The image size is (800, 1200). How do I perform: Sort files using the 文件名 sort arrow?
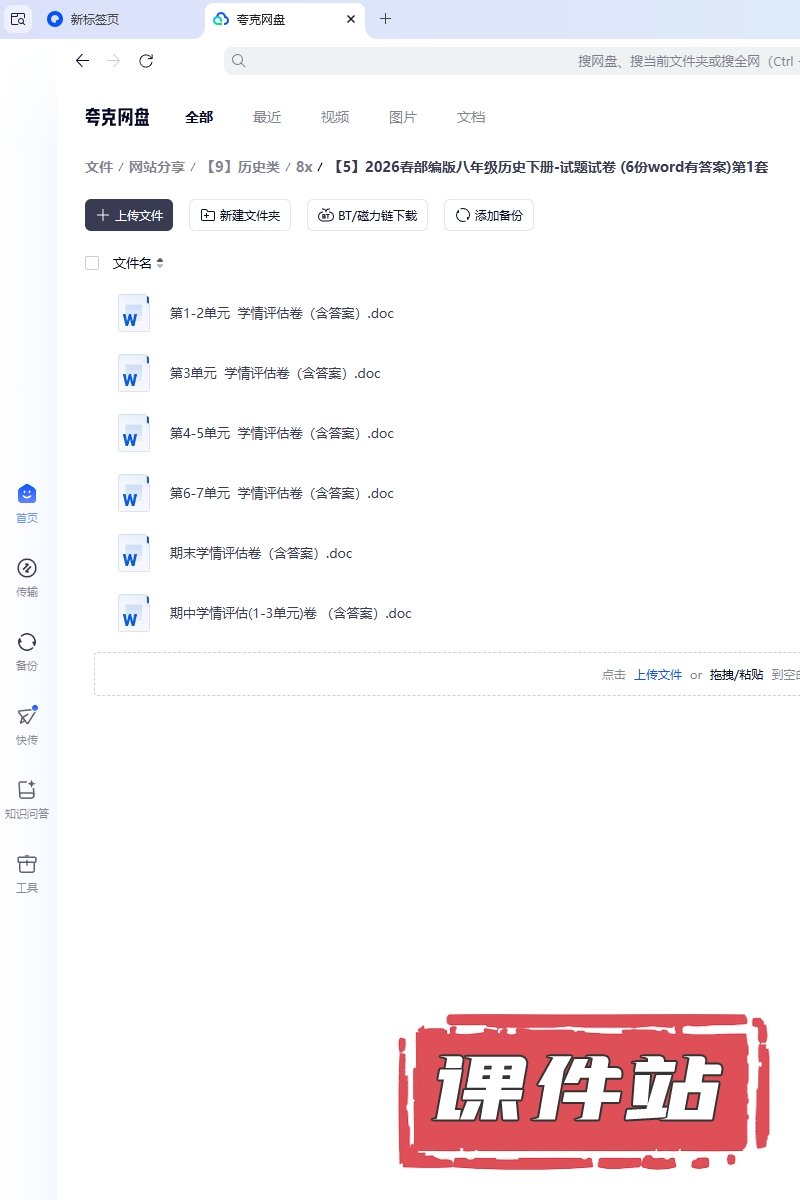160,263
